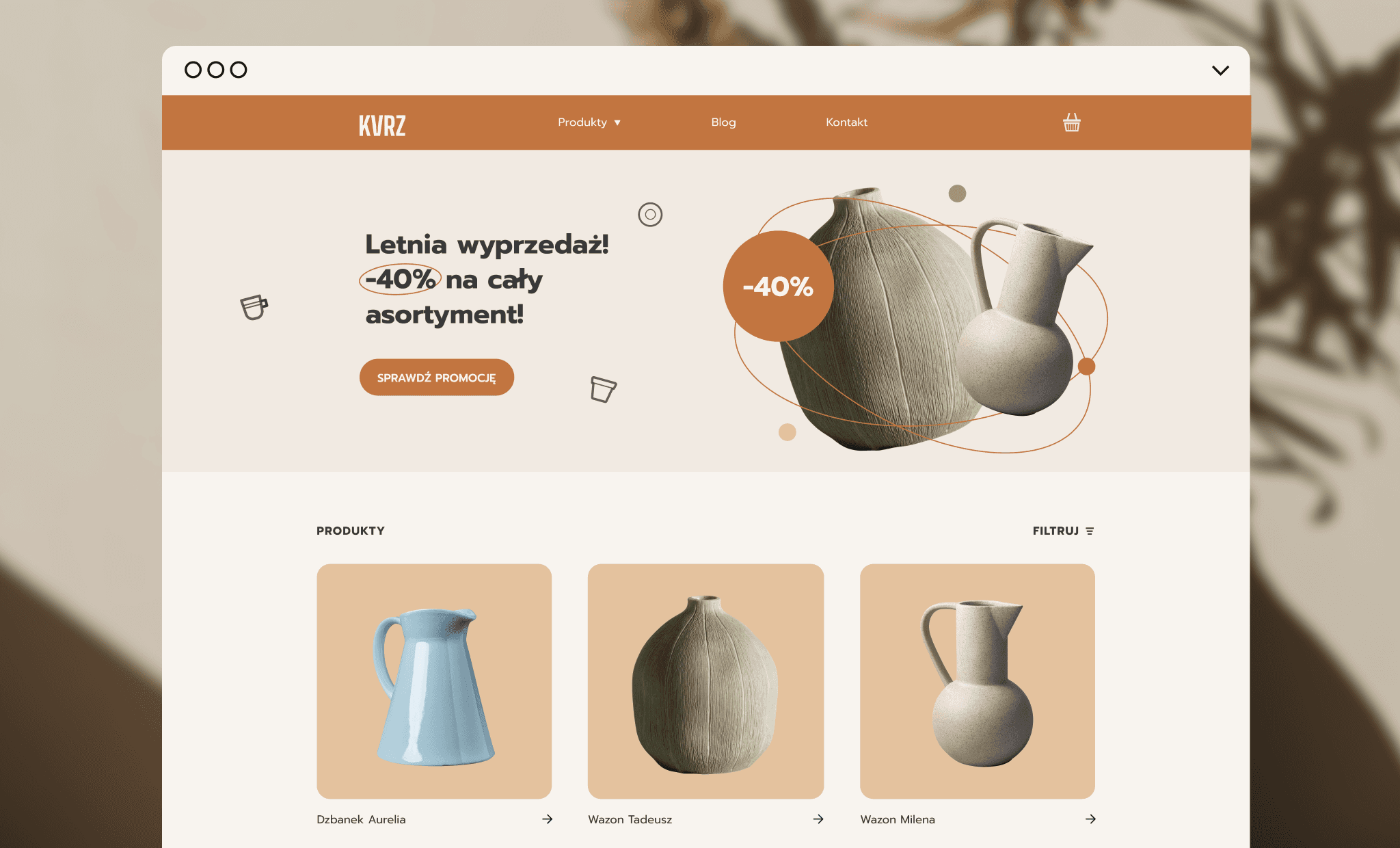
Task: Click the cup doodle icon in hero
Action: (254, 308)
